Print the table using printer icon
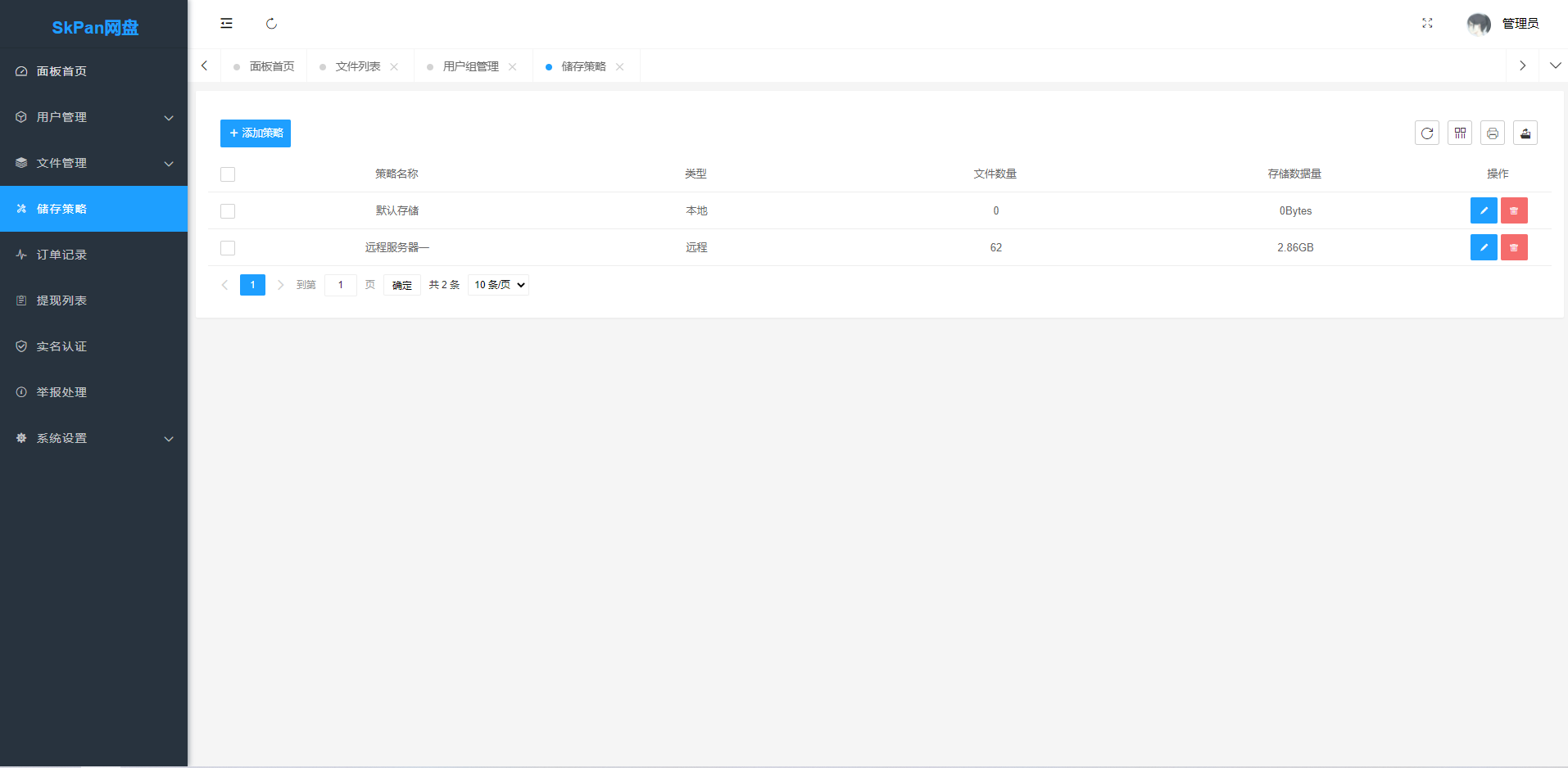Image resolution: width=1568 pixels, height=768 pixels. [x=1492, y=133]
